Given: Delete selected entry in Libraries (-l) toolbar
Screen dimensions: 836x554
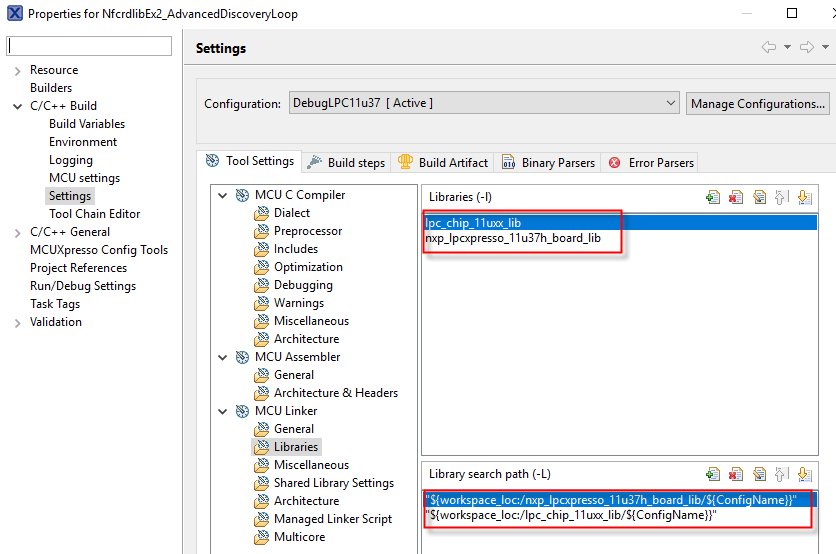Looking at the screenshot, I should pos(736,197).
